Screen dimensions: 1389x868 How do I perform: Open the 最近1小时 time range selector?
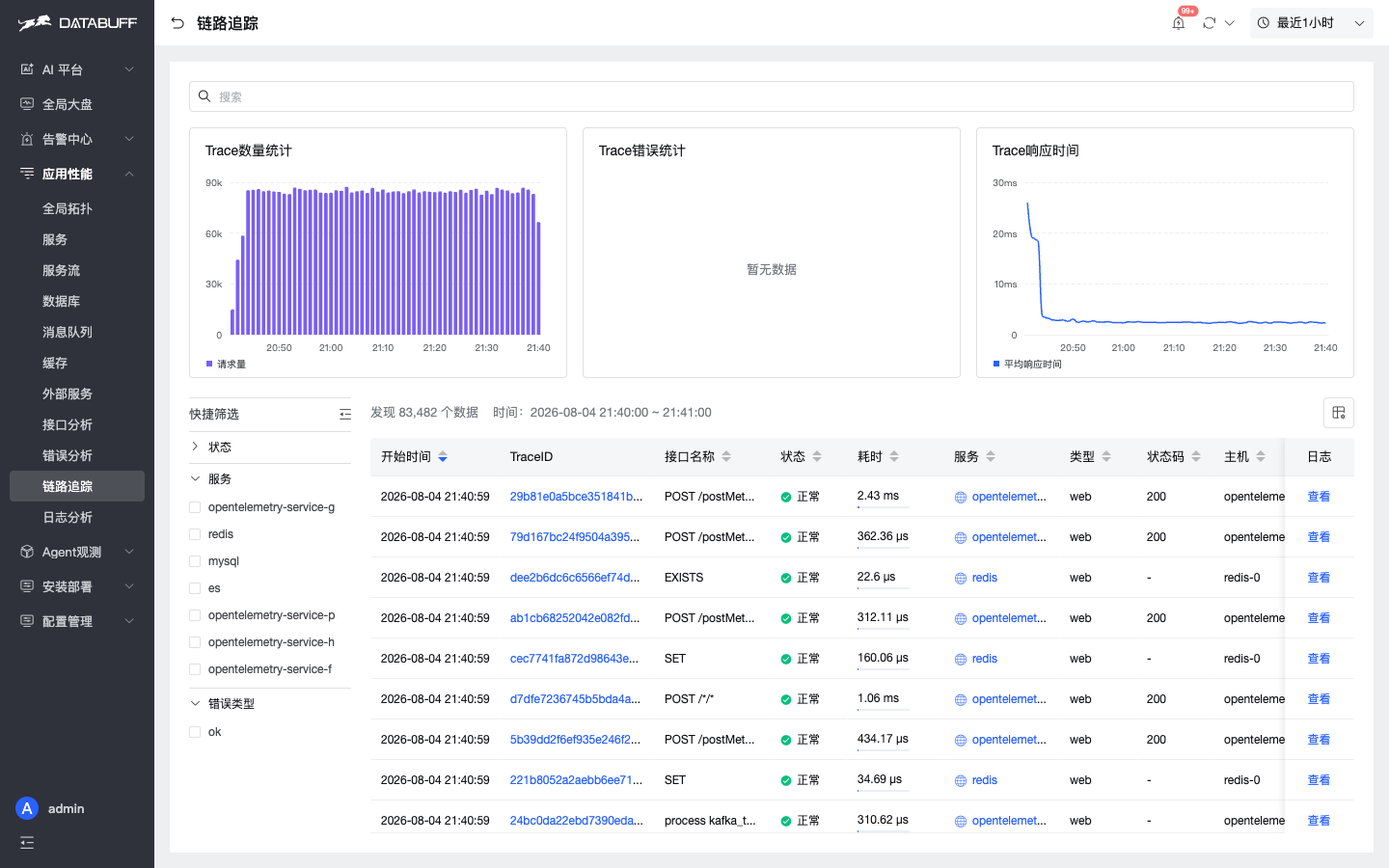point(1312,23)
